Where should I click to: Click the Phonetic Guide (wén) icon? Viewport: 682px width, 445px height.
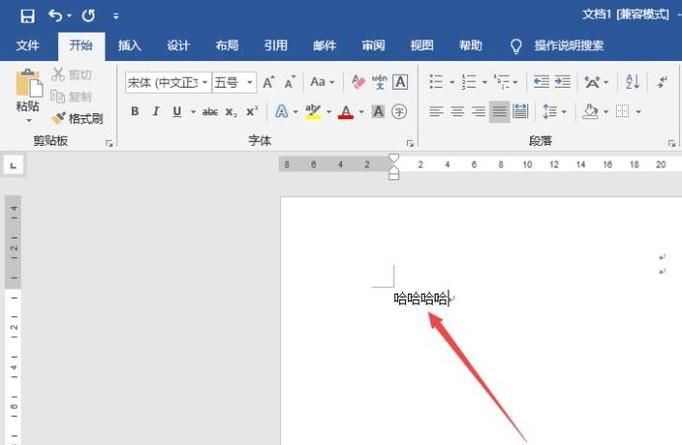point(379,82)
